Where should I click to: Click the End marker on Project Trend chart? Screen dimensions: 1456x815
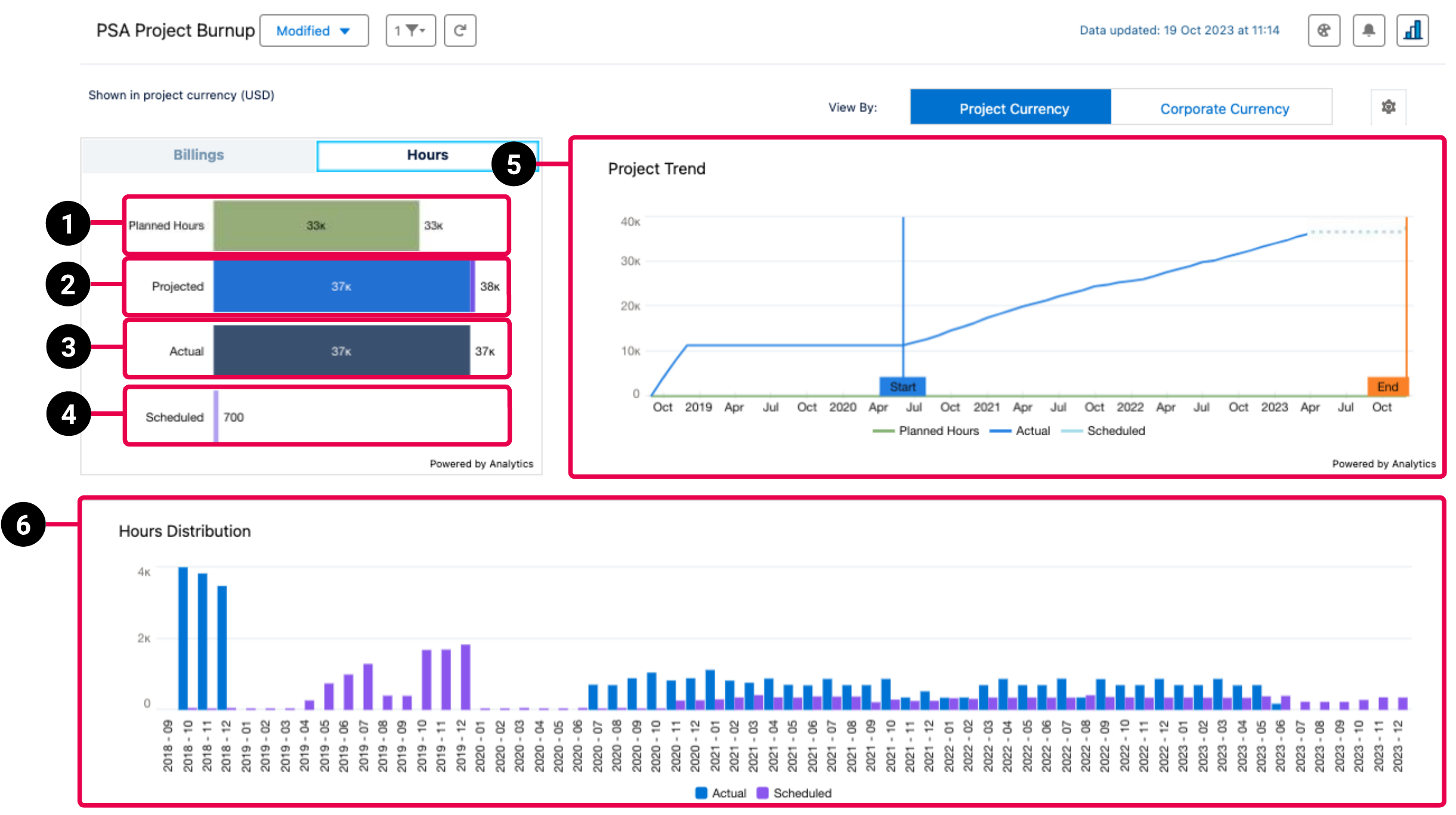[x=1388, y=387]
